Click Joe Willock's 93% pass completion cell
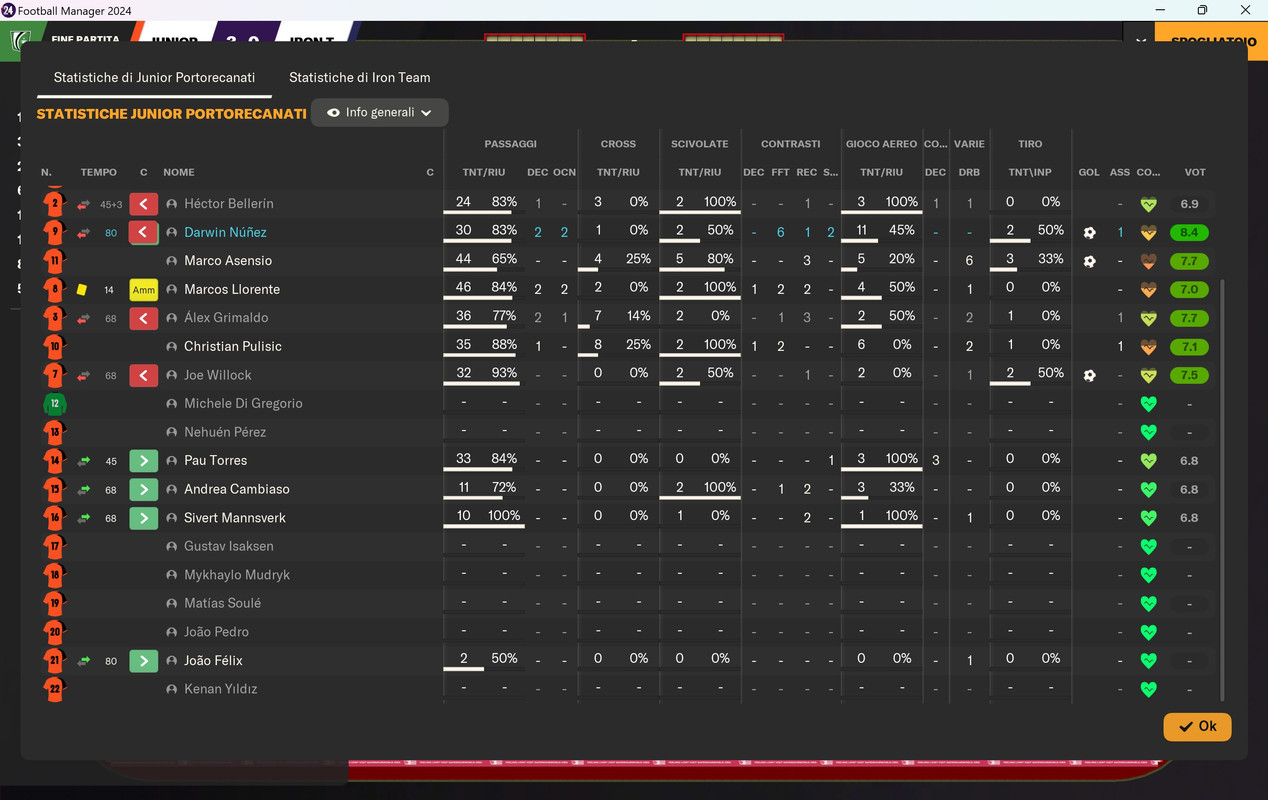This screenshot has width=1268, height=800. pyautogui.click(x=504, y=373)
